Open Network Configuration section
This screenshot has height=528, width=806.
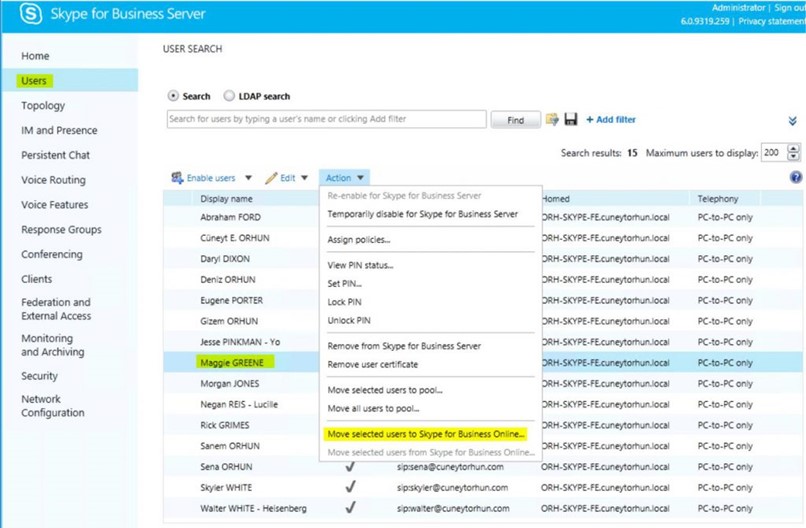[x=52, y=406]
